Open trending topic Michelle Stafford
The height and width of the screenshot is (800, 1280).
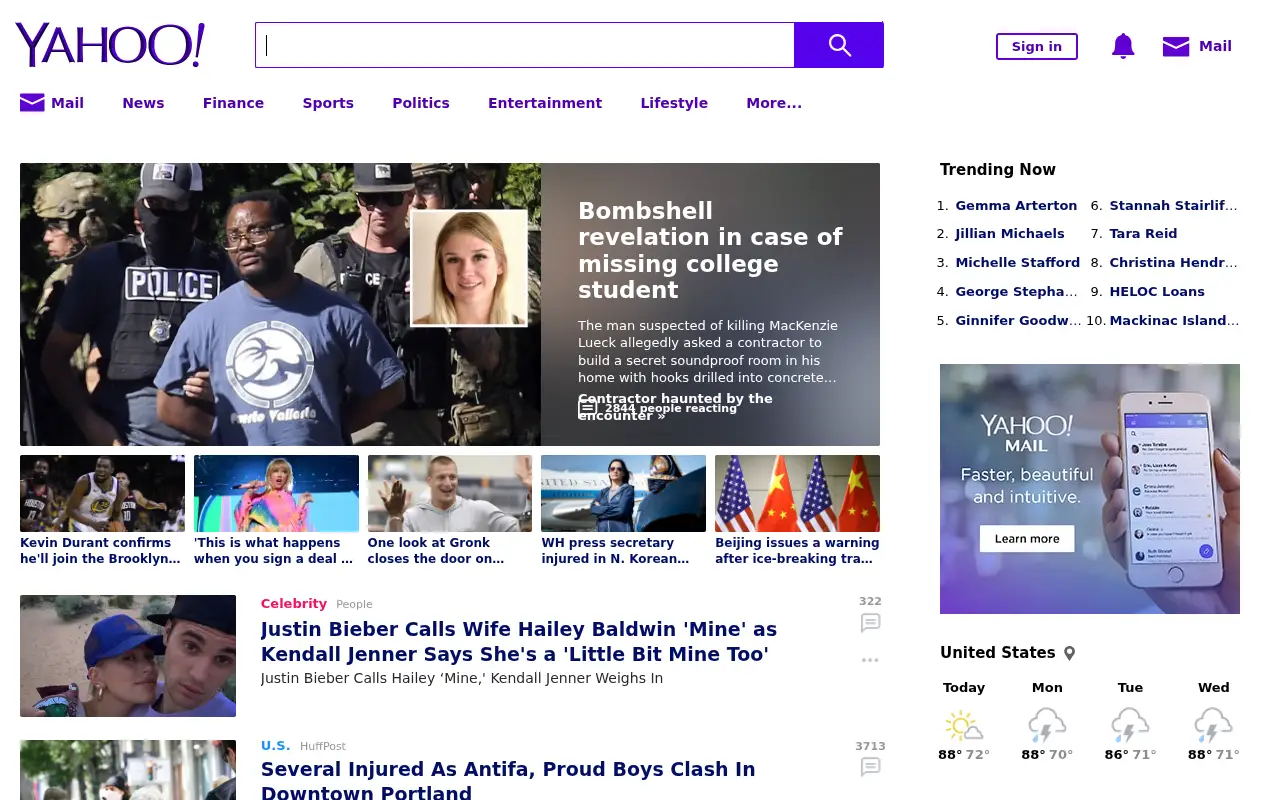tap(1018, 263)
